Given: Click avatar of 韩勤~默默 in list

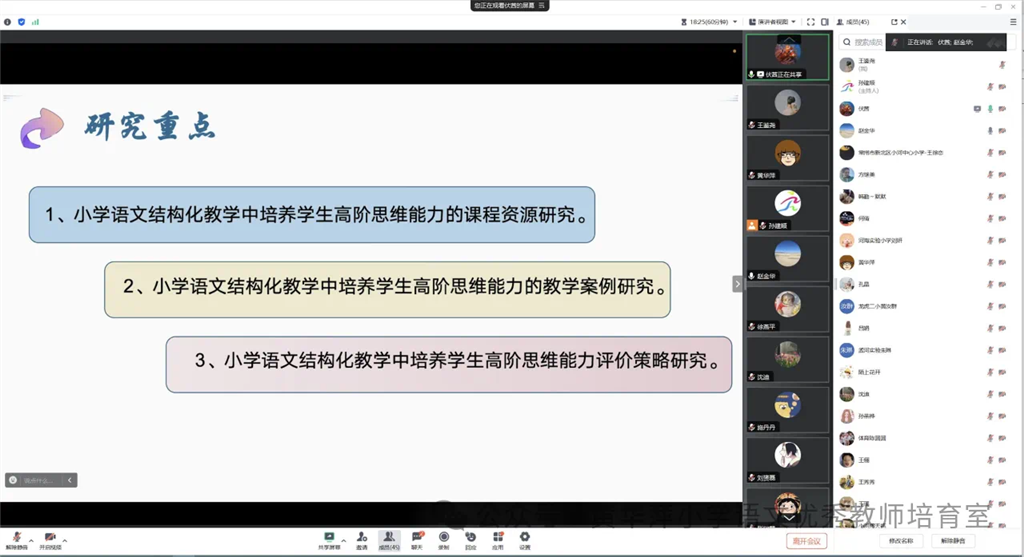Looking at the screenshot, I should tap(847, 197).
